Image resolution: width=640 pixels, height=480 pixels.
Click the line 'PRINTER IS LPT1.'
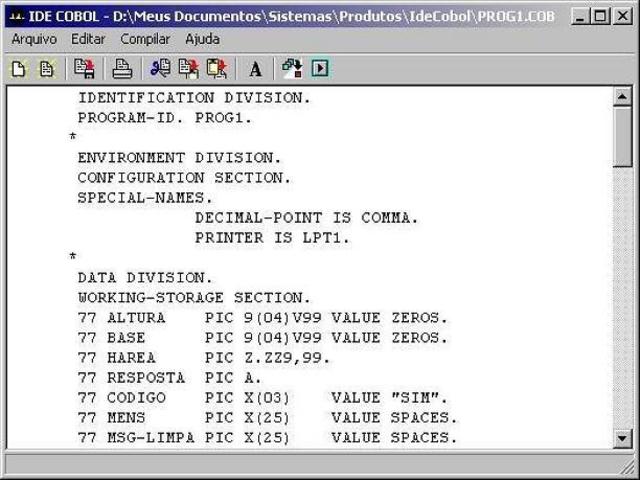272,238
